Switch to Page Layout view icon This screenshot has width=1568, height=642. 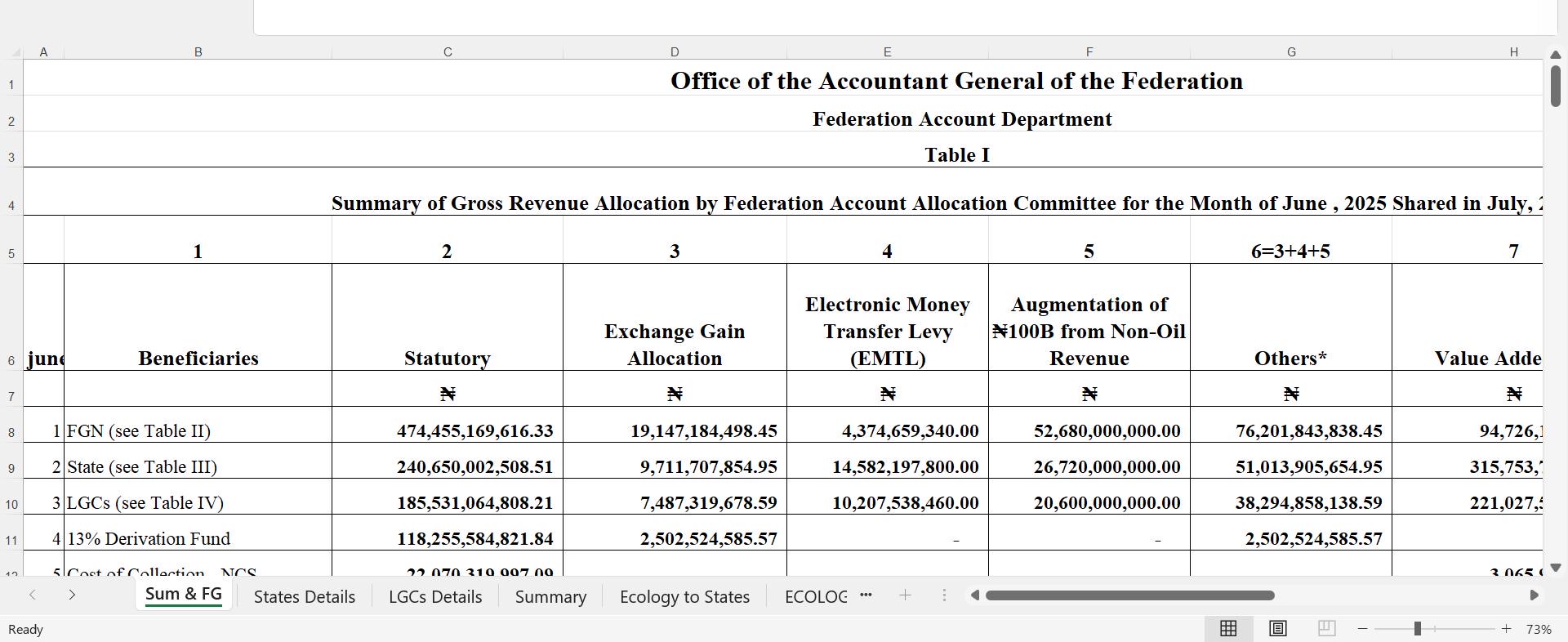pyautogui.click(x=1277, y=628)
